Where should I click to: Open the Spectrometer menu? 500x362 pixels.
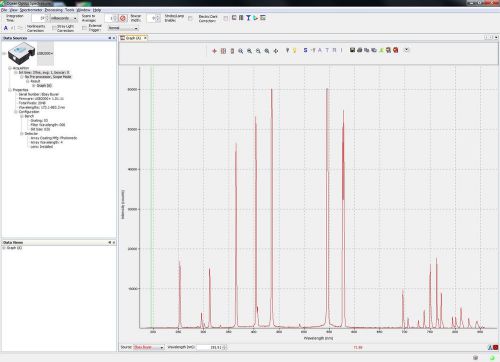[x=31, y=10]
